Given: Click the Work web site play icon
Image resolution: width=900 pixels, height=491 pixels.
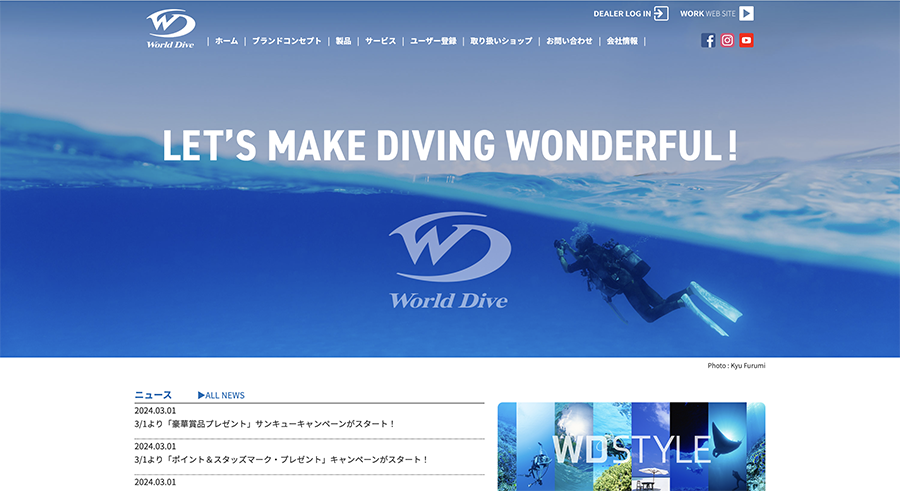Looking at the screenshot, I should coord(746,13).
